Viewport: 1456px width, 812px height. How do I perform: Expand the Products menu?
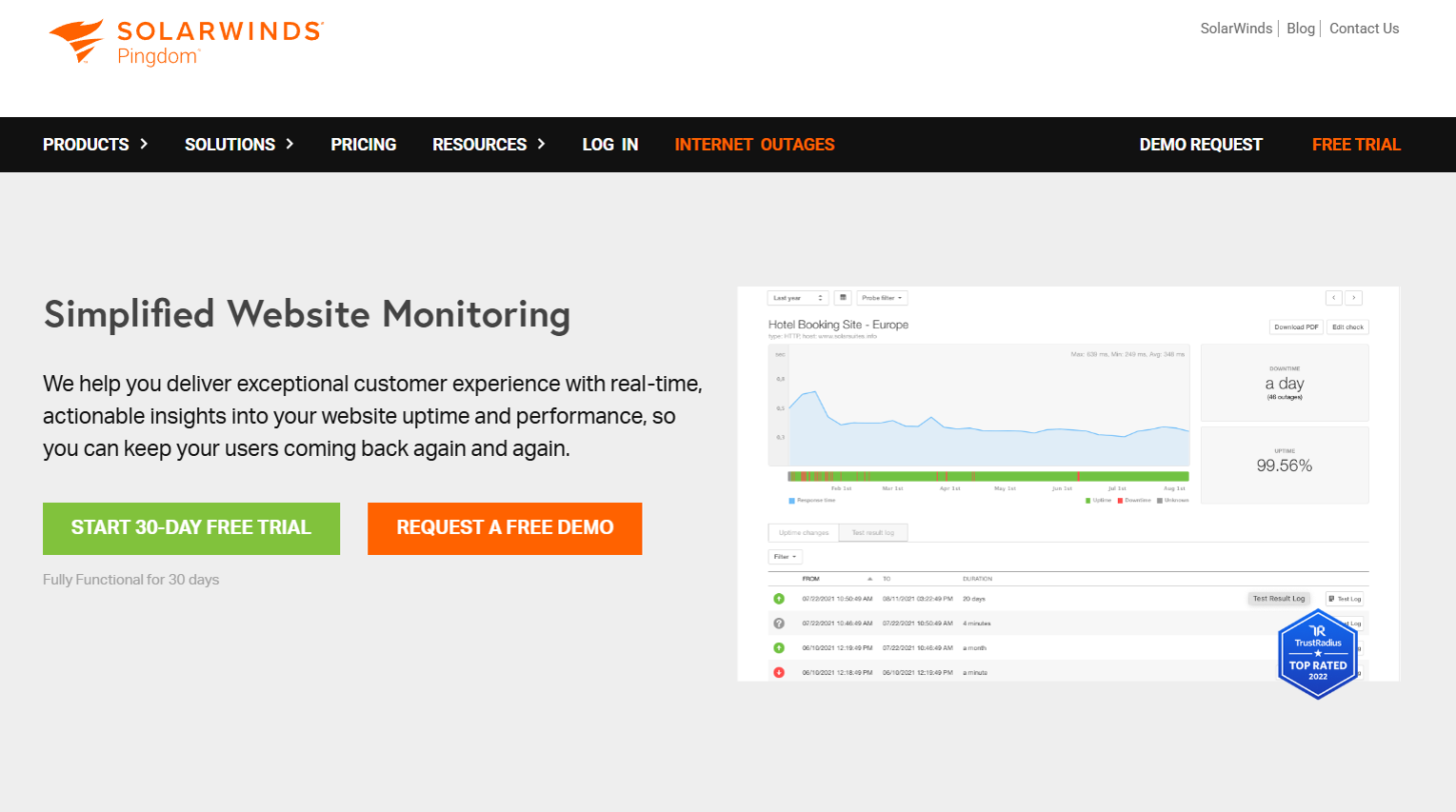[95, 145]
